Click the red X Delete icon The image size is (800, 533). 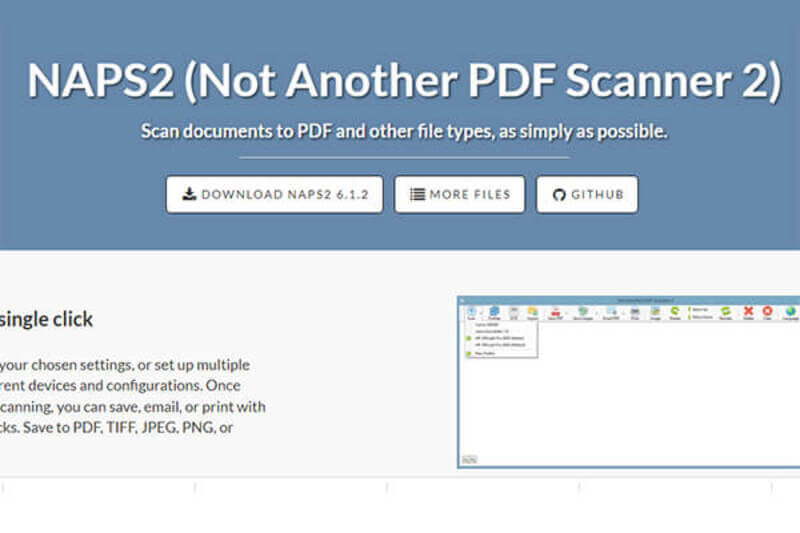(748, 313)
